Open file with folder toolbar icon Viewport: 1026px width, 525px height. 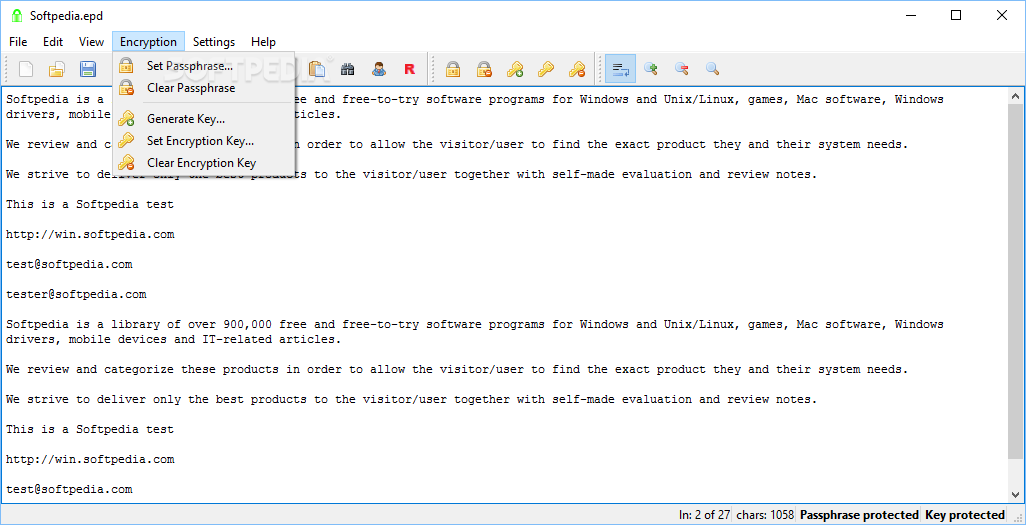tap(57, 69)
